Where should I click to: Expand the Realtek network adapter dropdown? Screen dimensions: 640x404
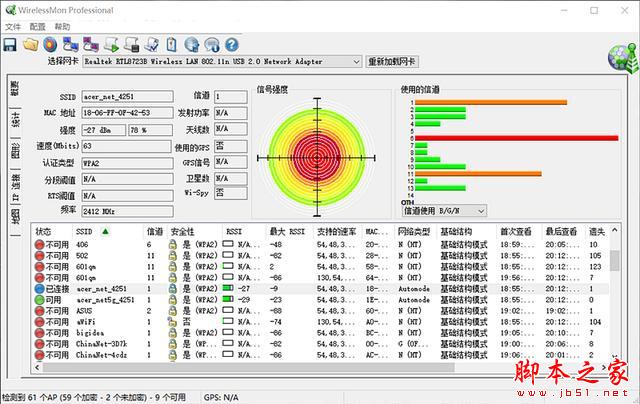click(x=356, y=62)
